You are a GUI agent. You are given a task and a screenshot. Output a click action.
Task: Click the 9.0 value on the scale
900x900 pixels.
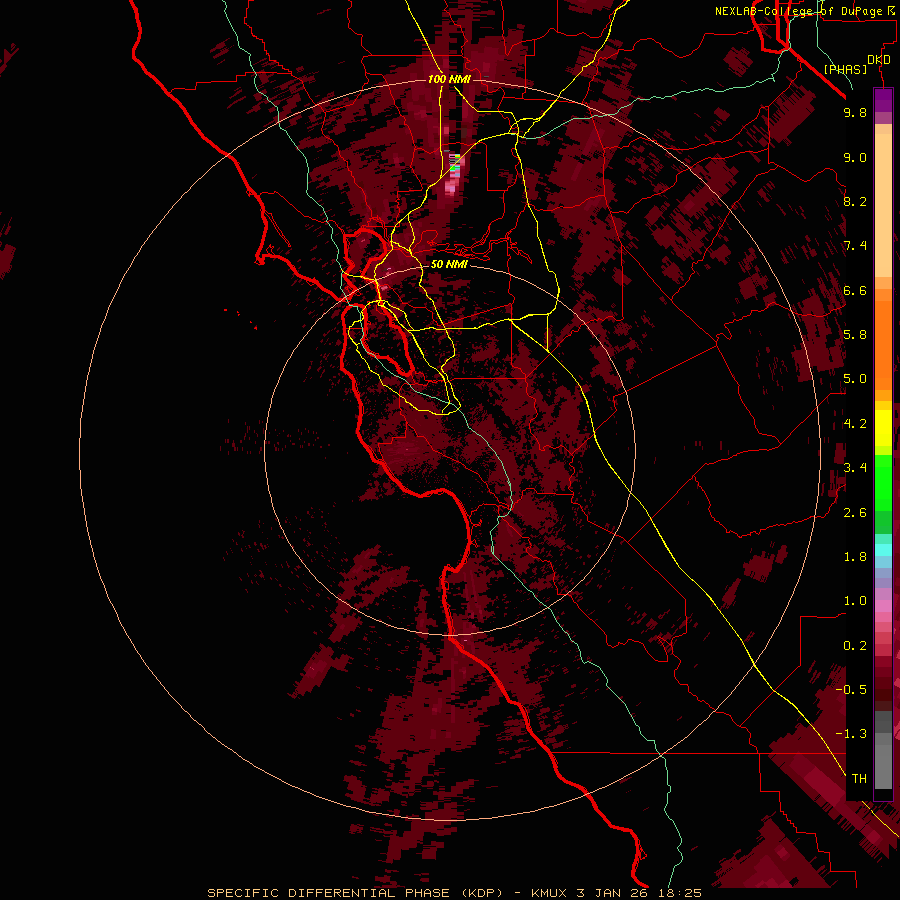coord(855,157)
